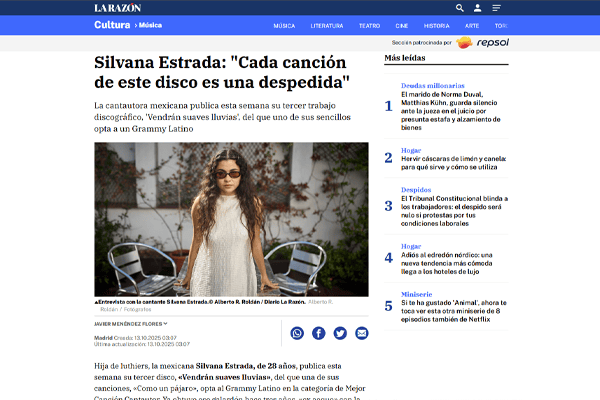Share article on Twitter
Screen dimensions: 600x400
click(340, 333)
